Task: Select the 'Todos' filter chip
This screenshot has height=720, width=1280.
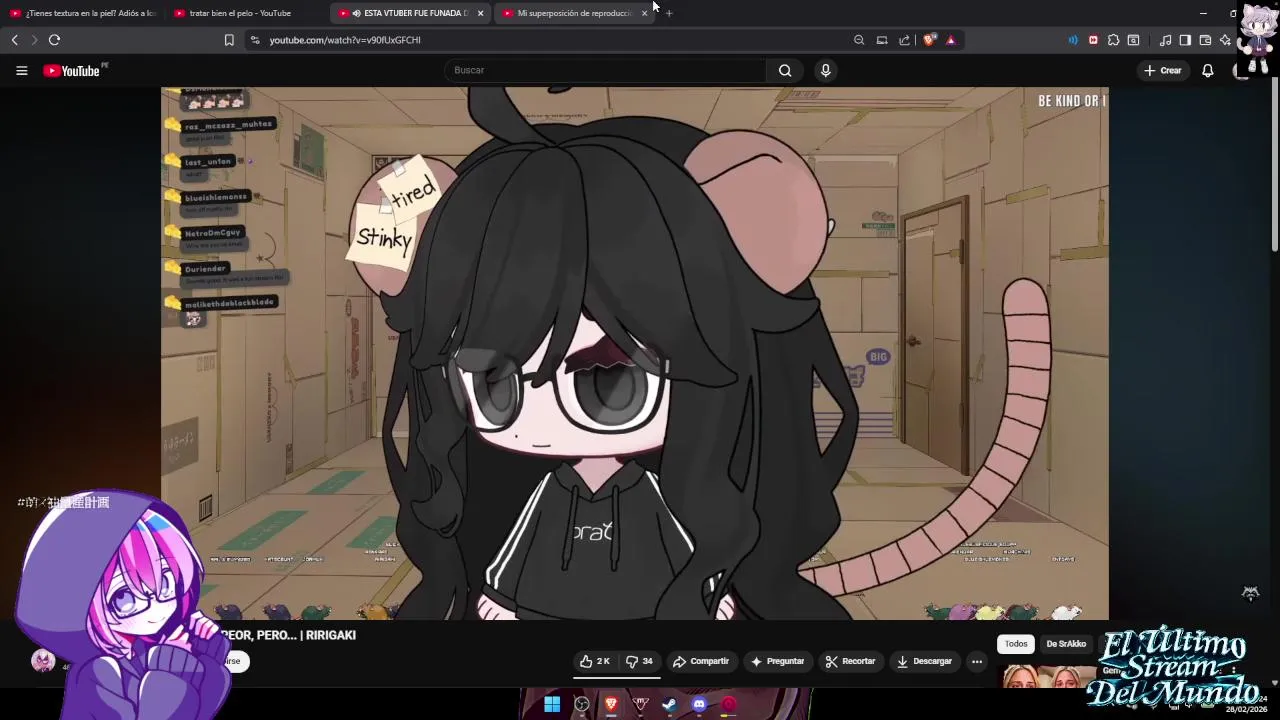Action: pyautogui.click(x=1016, y=644)
